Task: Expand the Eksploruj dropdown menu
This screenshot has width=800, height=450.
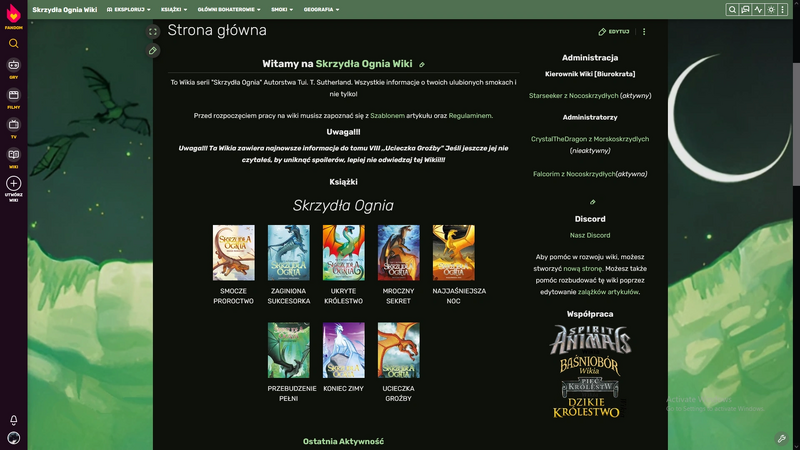Action: (125, 9)
